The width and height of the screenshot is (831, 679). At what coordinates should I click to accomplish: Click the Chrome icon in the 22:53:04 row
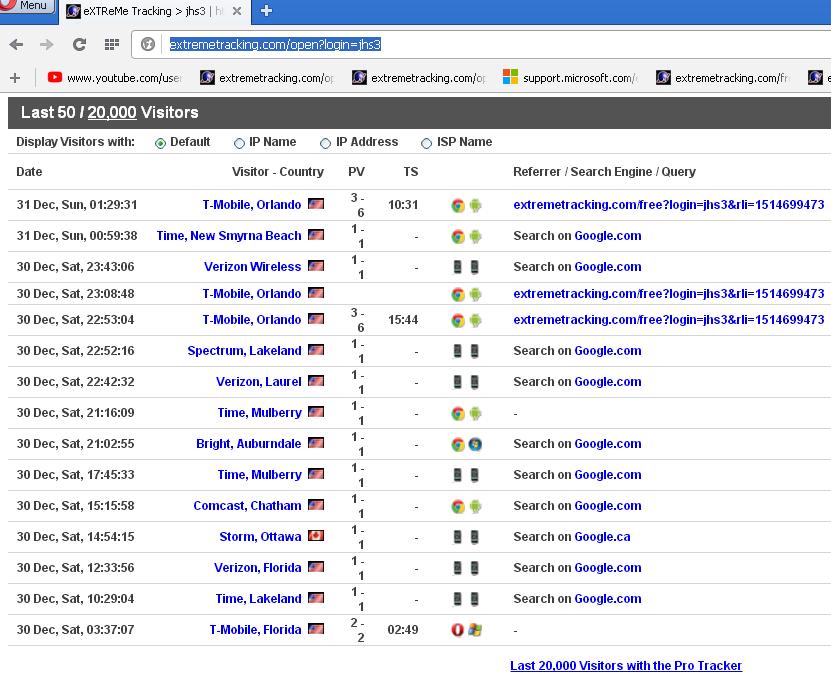pyautogui.click(x=458, y=320)
